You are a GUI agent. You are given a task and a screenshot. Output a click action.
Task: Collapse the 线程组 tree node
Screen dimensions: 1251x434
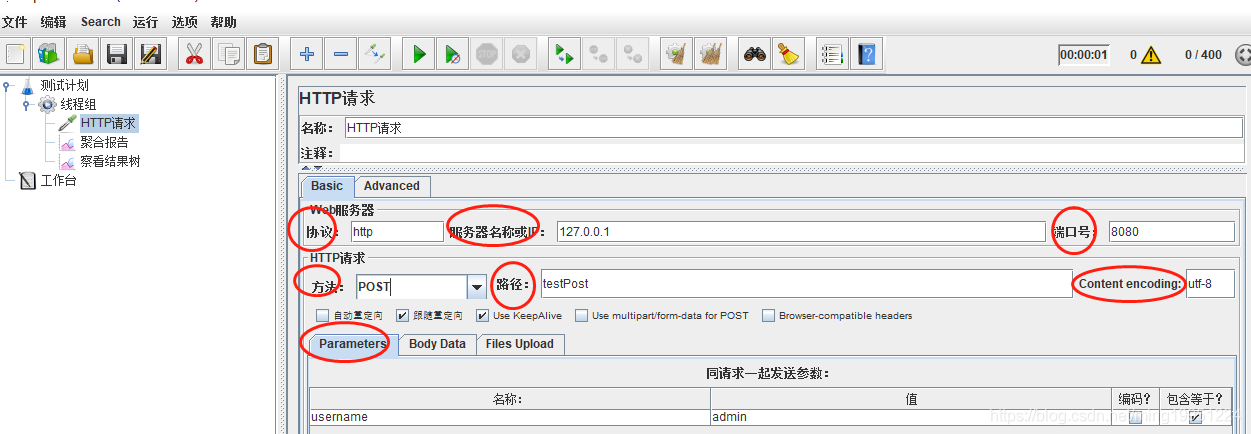(27, 105)
